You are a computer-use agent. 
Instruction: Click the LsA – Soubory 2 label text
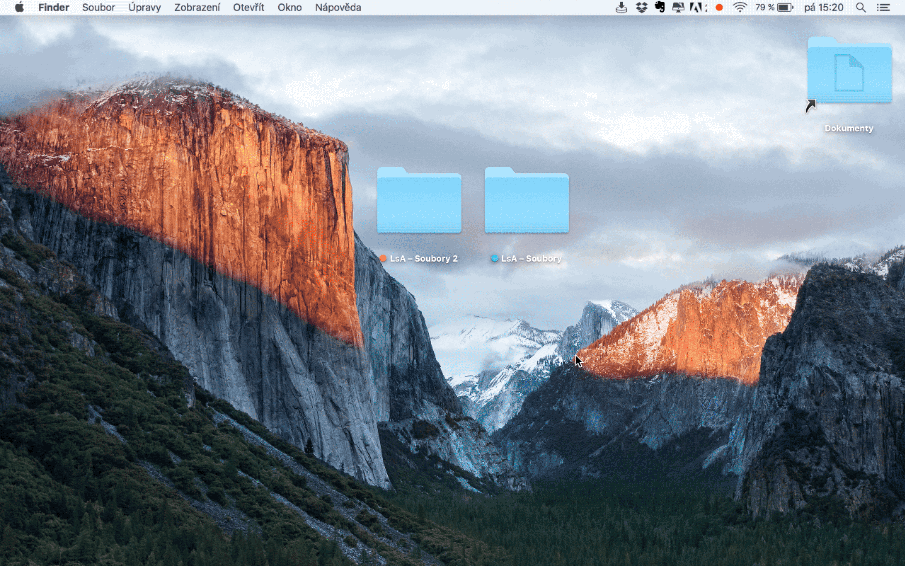tap(424, 258)
